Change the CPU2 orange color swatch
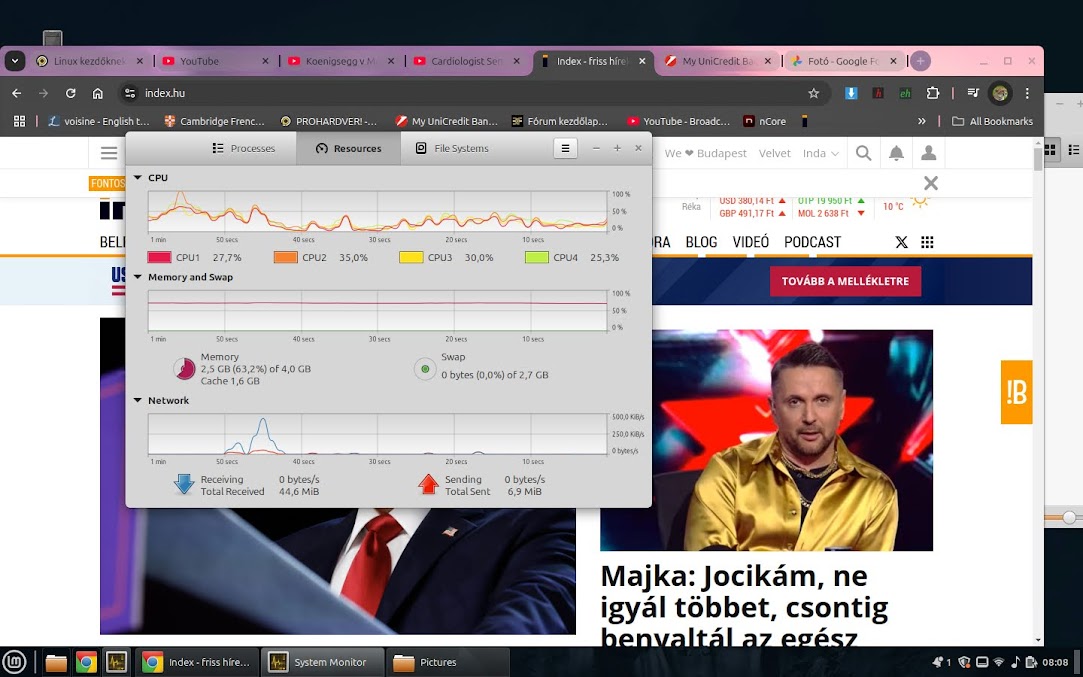1083x677 pixels. (x=285, y=258)
